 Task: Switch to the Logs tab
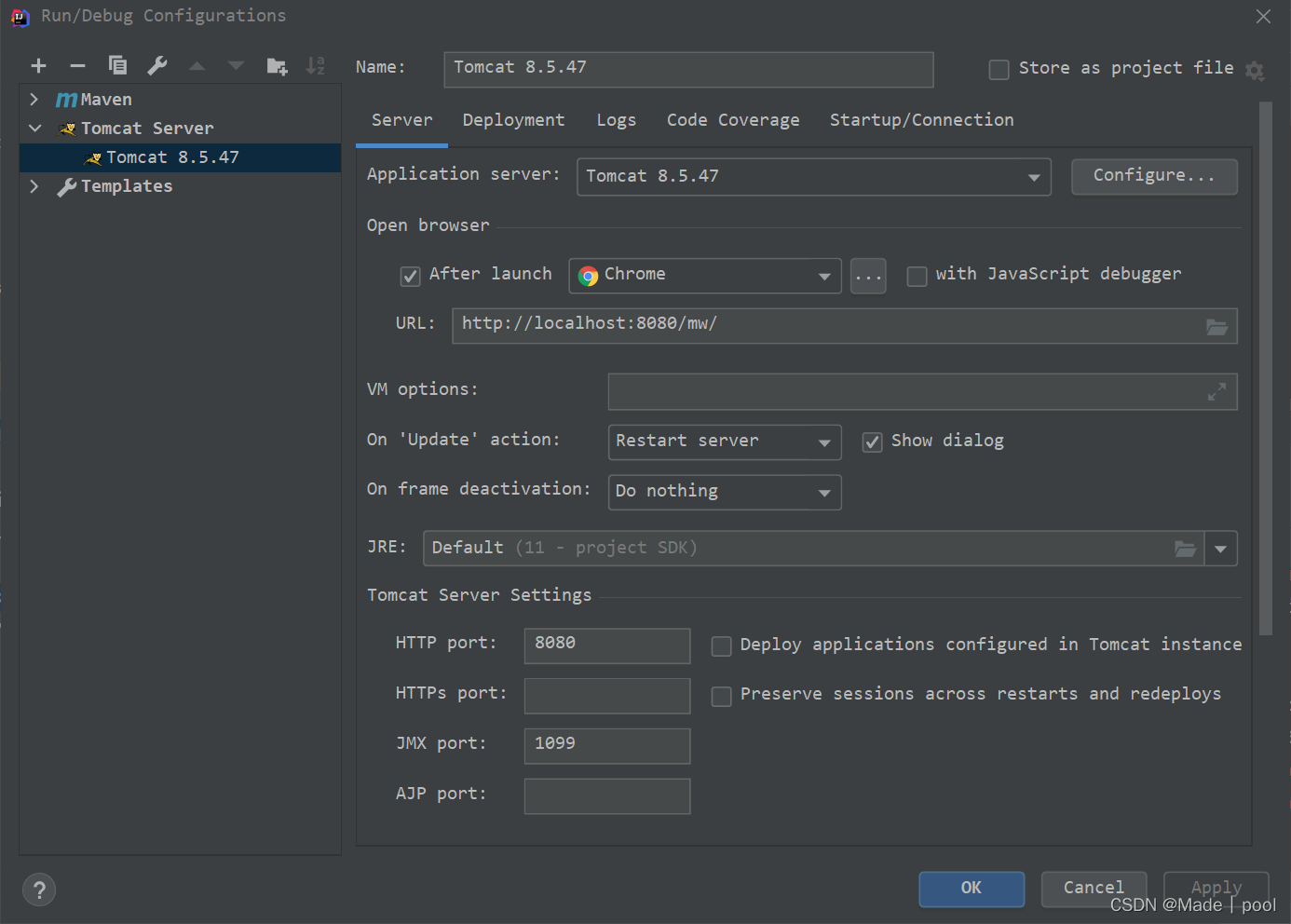pos(616,120)
